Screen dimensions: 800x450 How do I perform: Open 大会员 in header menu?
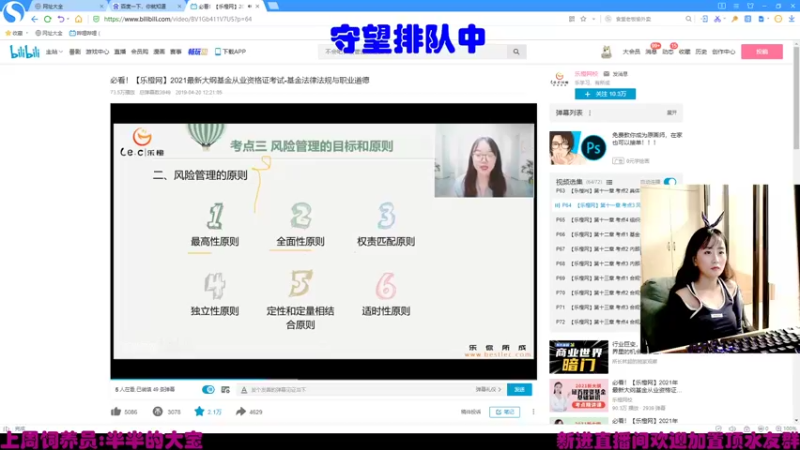[631, 52]
